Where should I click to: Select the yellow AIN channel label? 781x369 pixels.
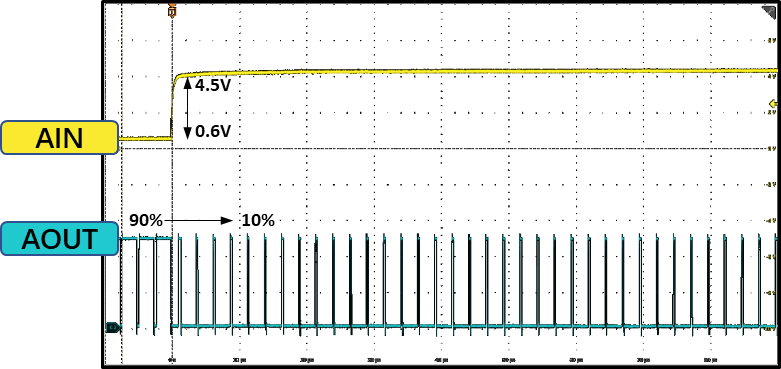coord(60,137)
